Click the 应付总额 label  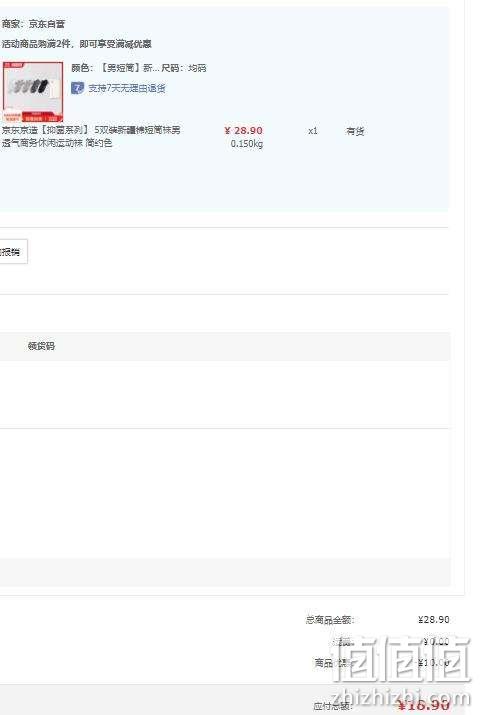click(x=333, y=706)
